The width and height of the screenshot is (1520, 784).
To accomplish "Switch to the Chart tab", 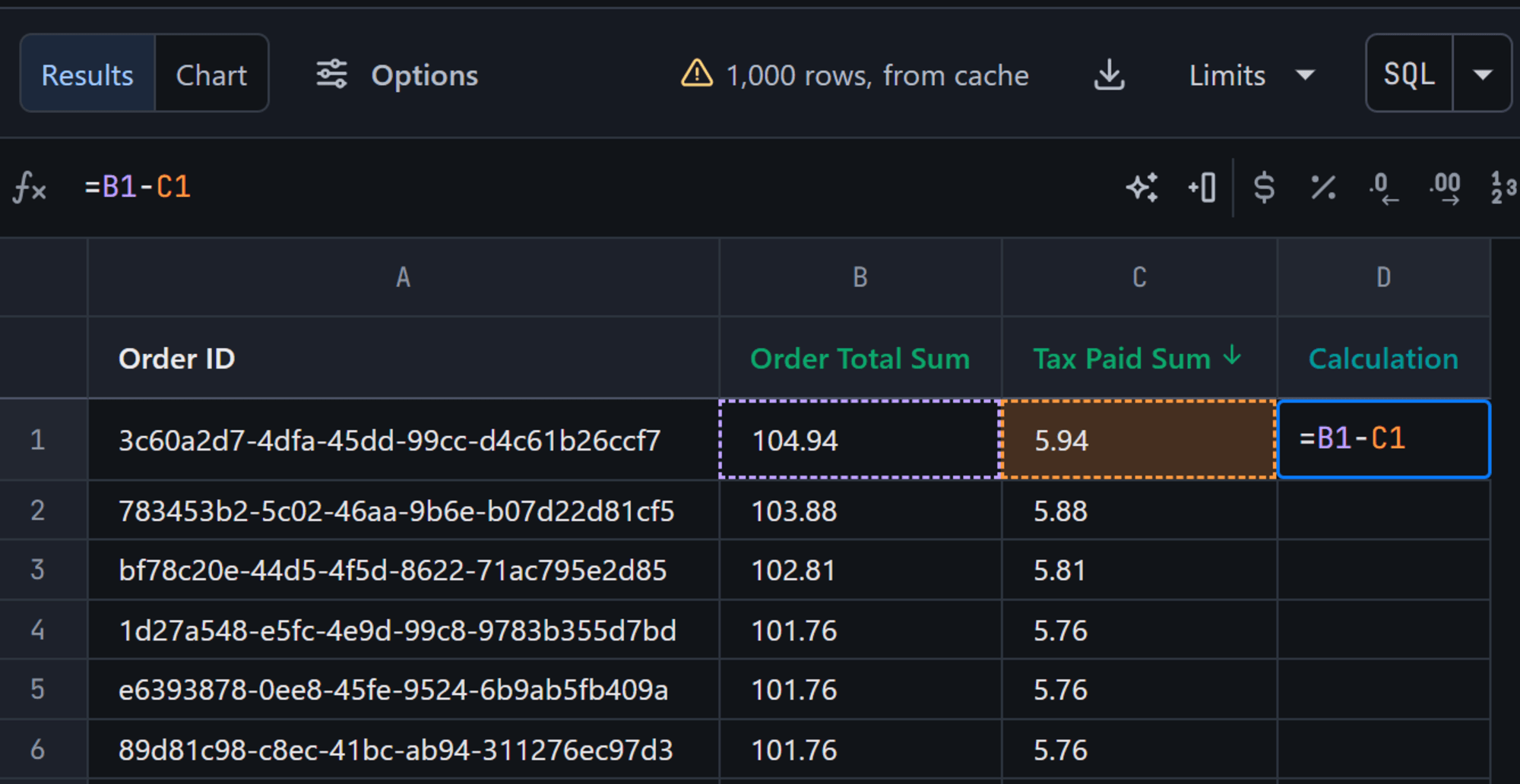I will 211,74.
